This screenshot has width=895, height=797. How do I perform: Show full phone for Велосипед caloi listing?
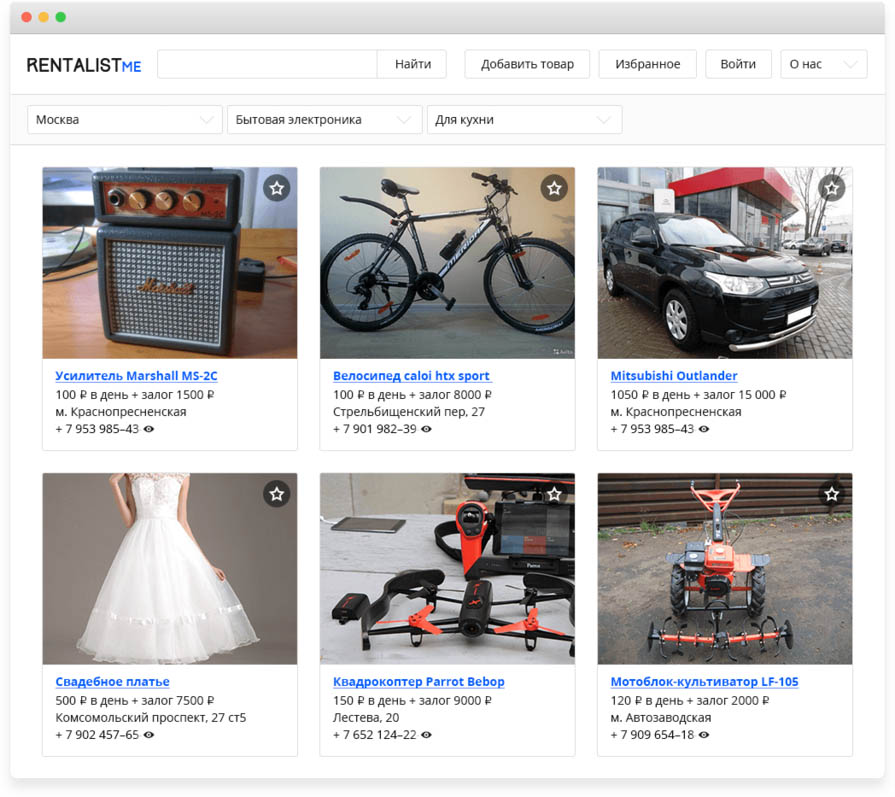[426, 429]
